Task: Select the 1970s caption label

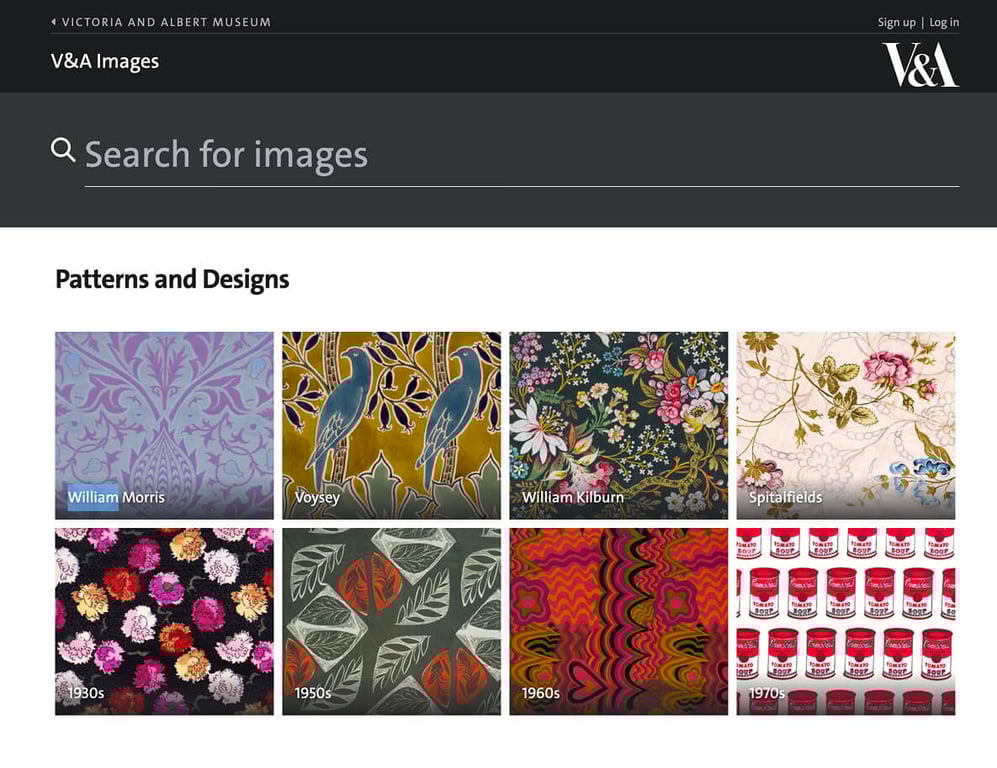Action: coord(765,692)
